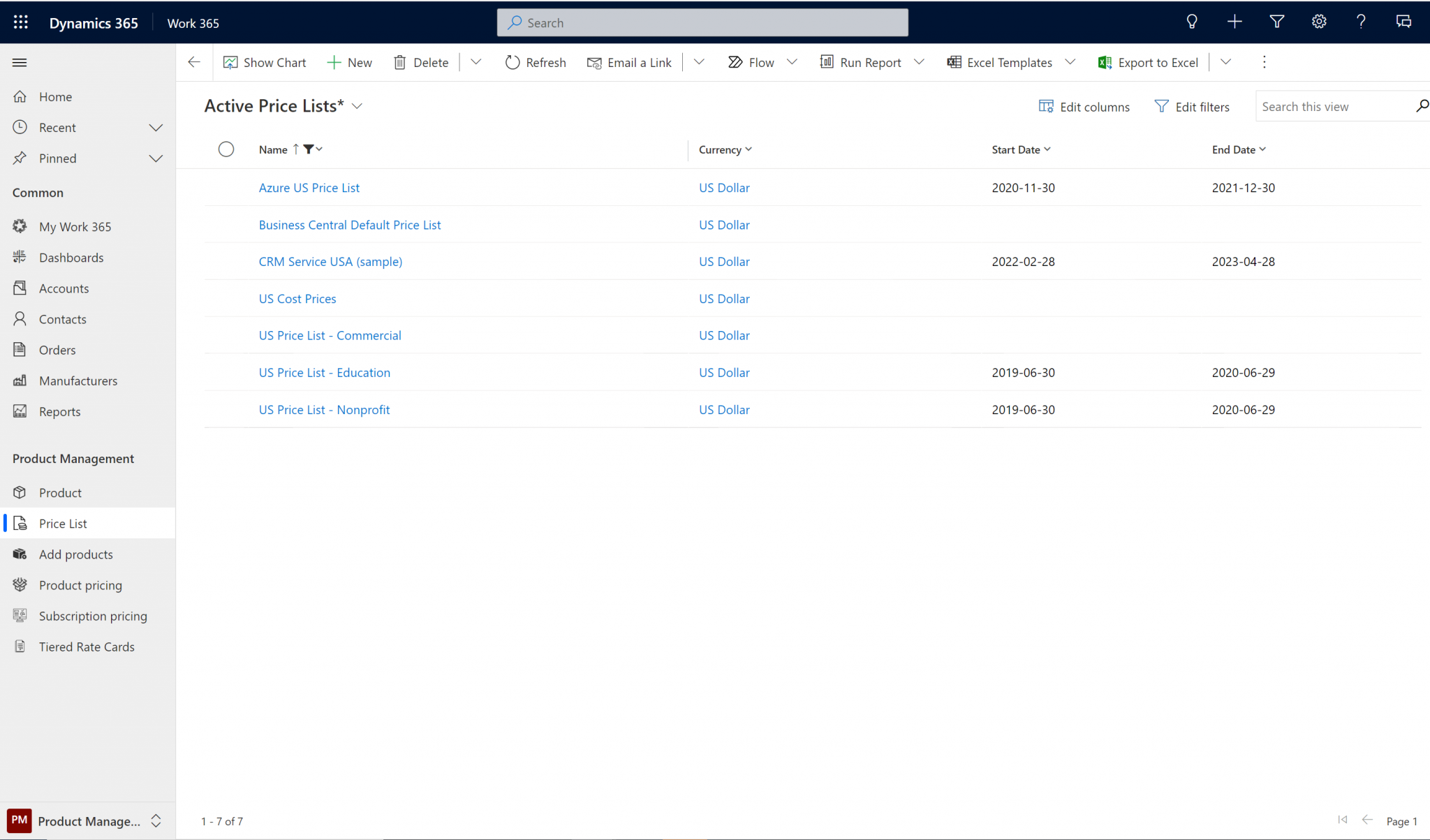Open the advanced find funnel icon
Screen dimensions: 1430x840
[1276, 22]
